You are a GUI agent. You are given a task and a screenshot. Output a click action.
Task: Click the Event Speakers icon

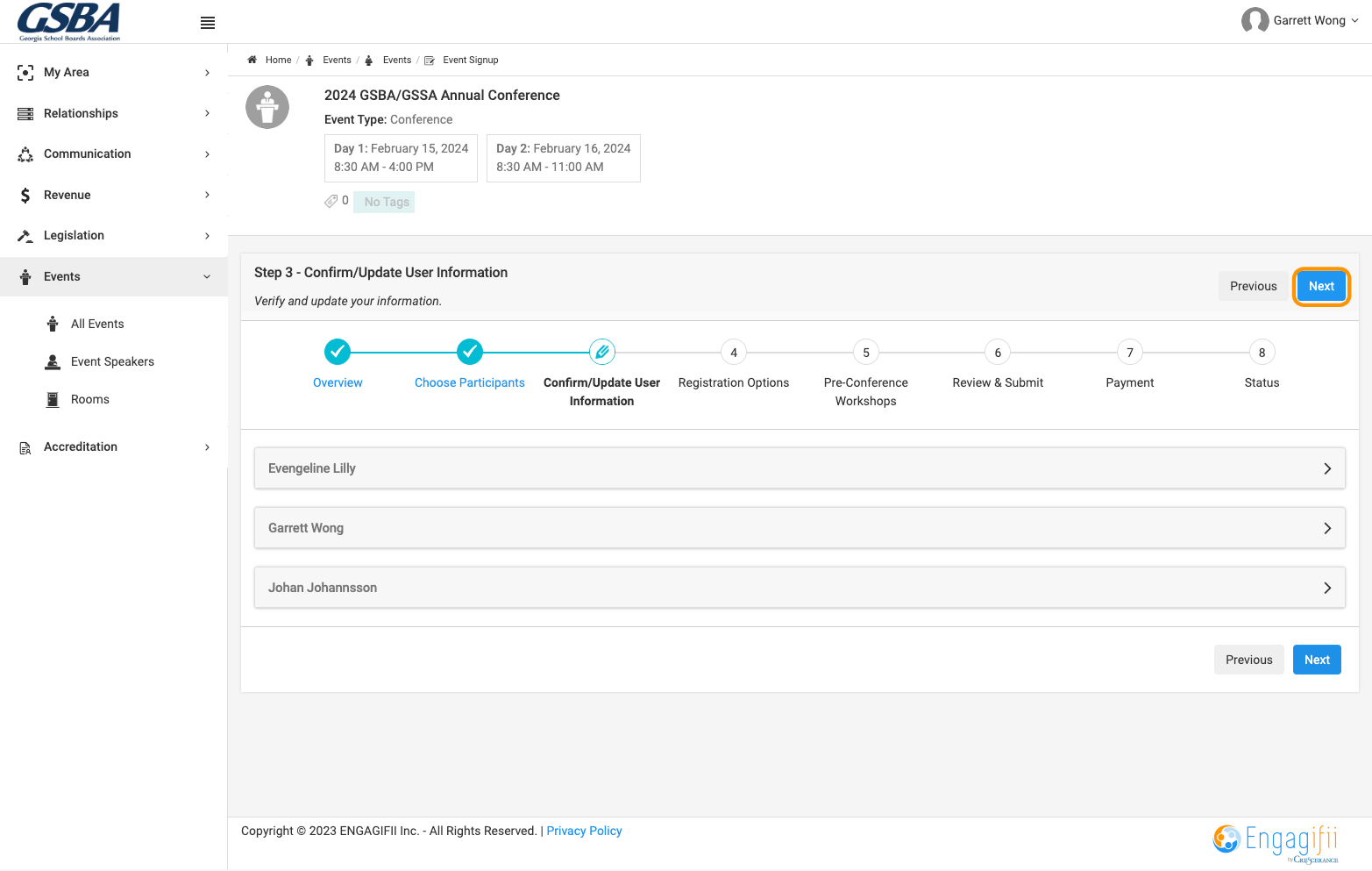(53, 361)
